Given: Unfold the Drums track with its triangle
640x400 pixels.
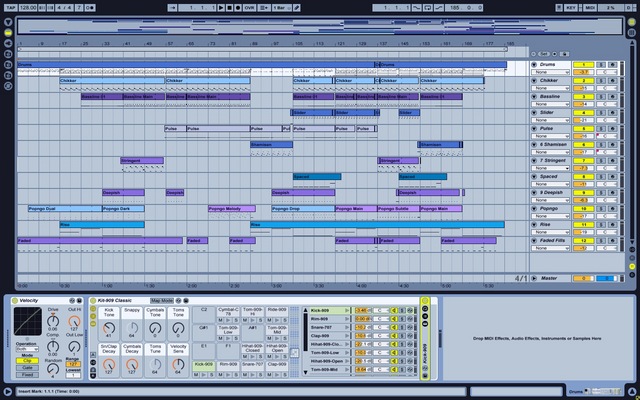Looking at the screenshot, I should pyautogui.click(x=534, y=64).
